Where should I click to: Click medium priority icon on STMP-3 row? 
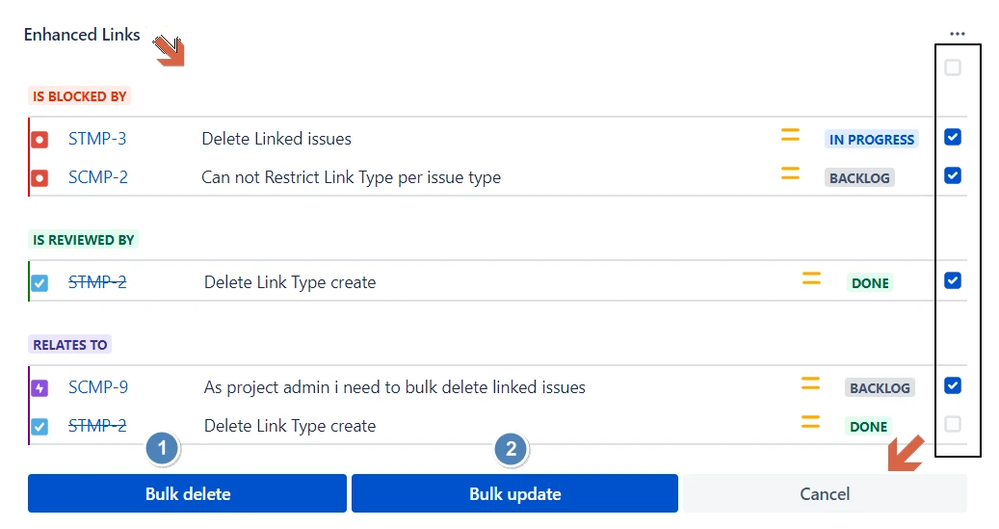pyautogui.click(x=790, y=135)
